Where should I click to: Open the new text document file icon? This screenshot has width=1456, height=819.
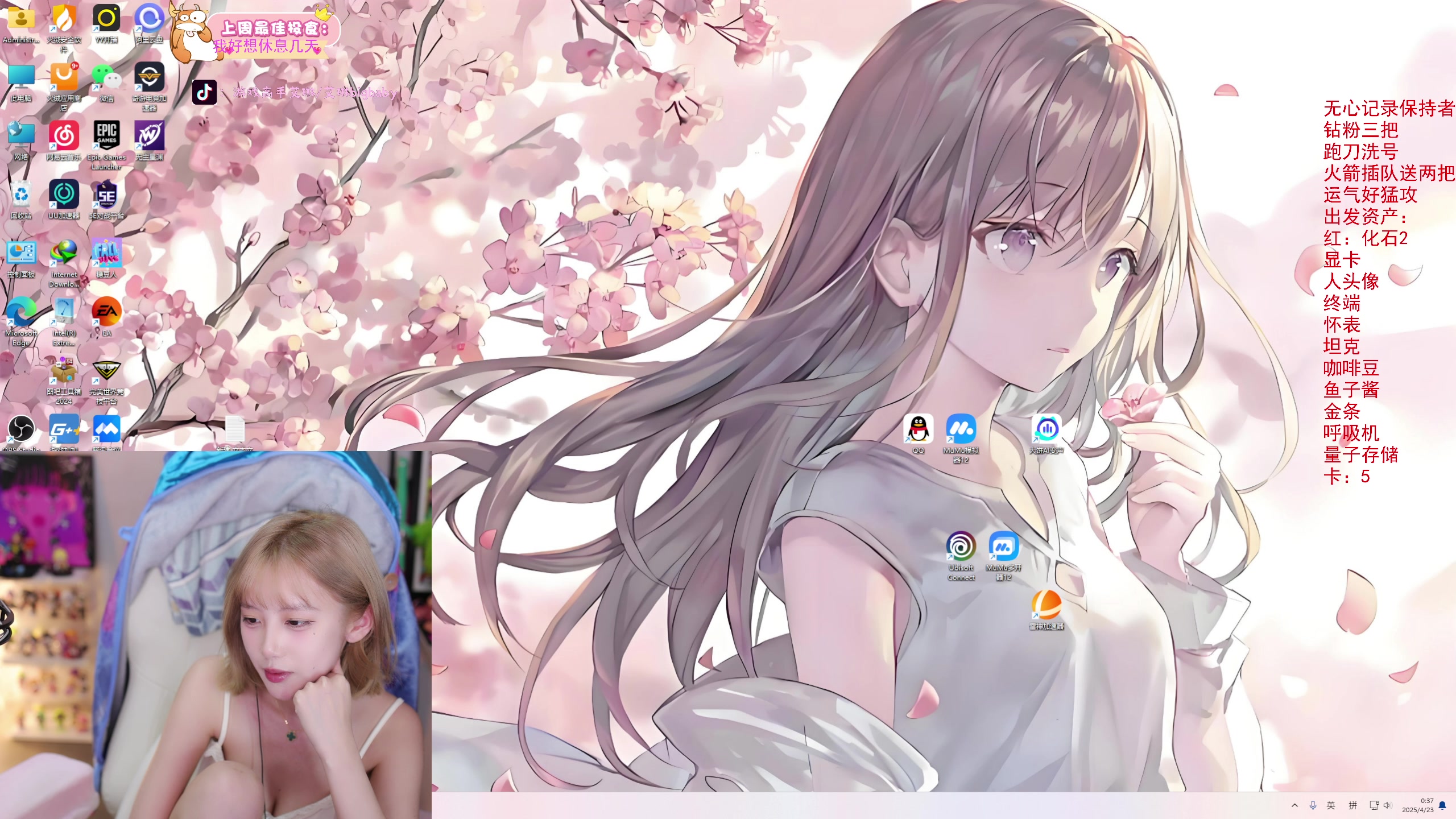(234, 432)
